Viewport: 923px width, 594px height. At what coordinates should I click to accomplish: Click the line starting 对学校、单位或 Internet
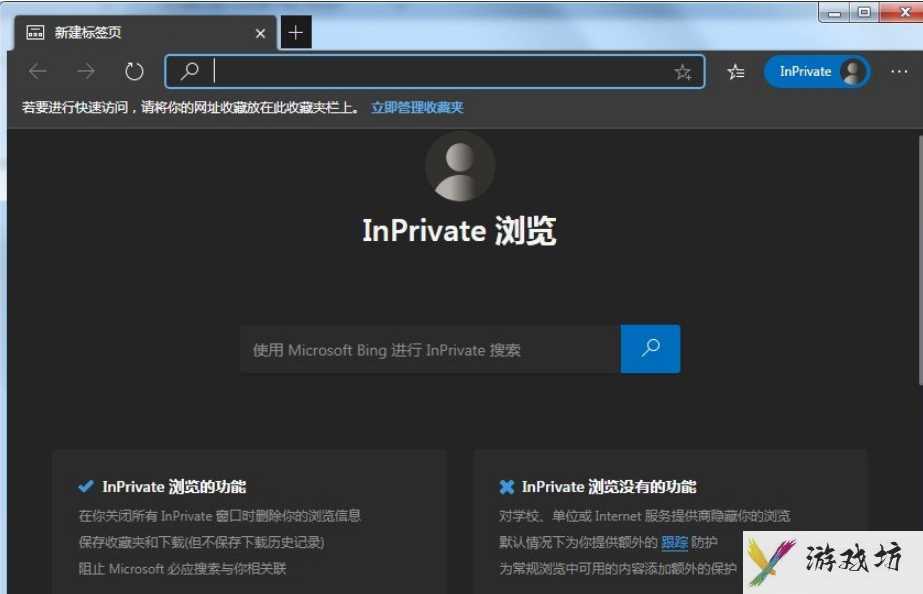[645, 516]
